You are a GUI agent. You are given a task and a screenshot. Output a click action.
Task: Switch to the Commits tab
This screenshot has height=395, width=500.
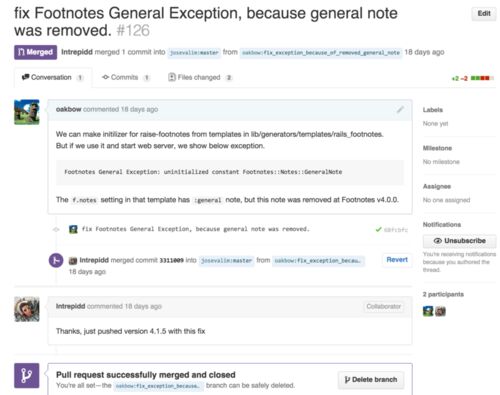(x=126, y=77)
